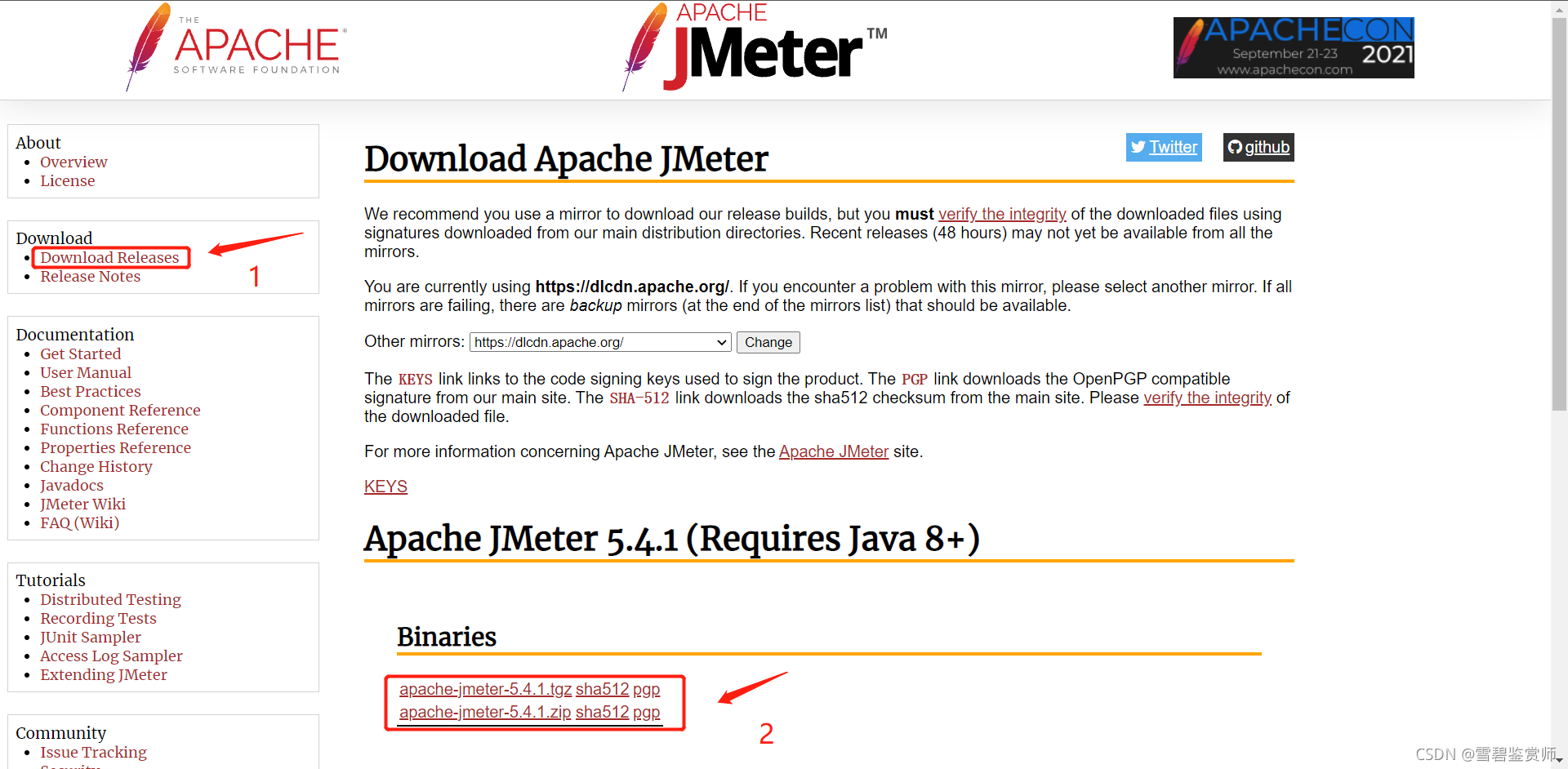The image size is (1568, 769).
Task: Open sha512 link for the zip file
Action: tap(602, 712)
